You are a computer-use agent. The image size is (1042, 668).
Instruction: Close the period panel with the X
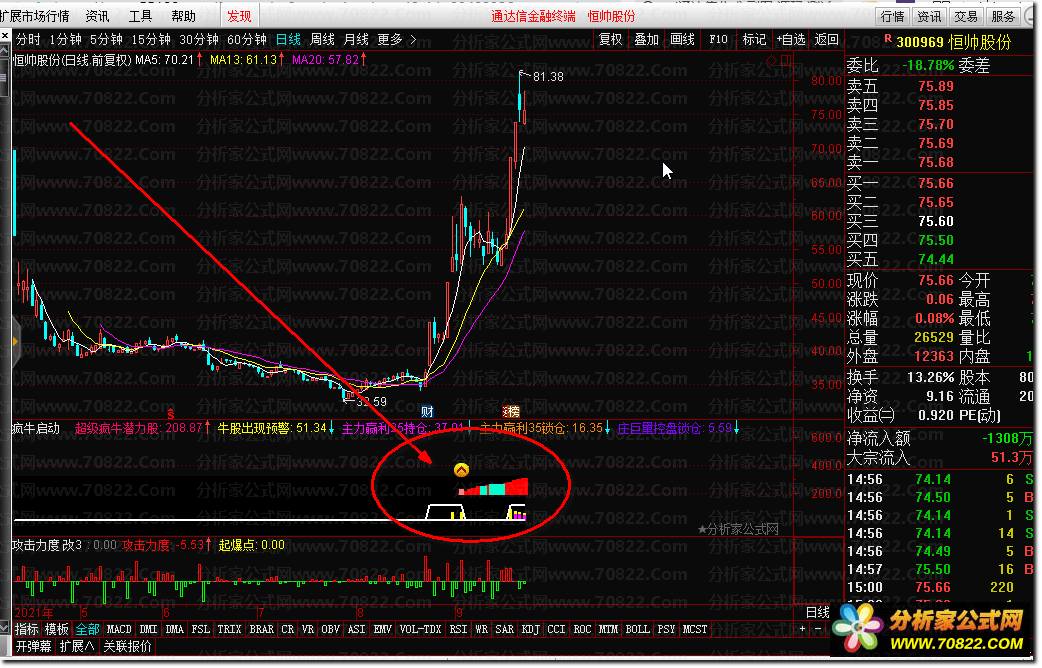point(5,36)
